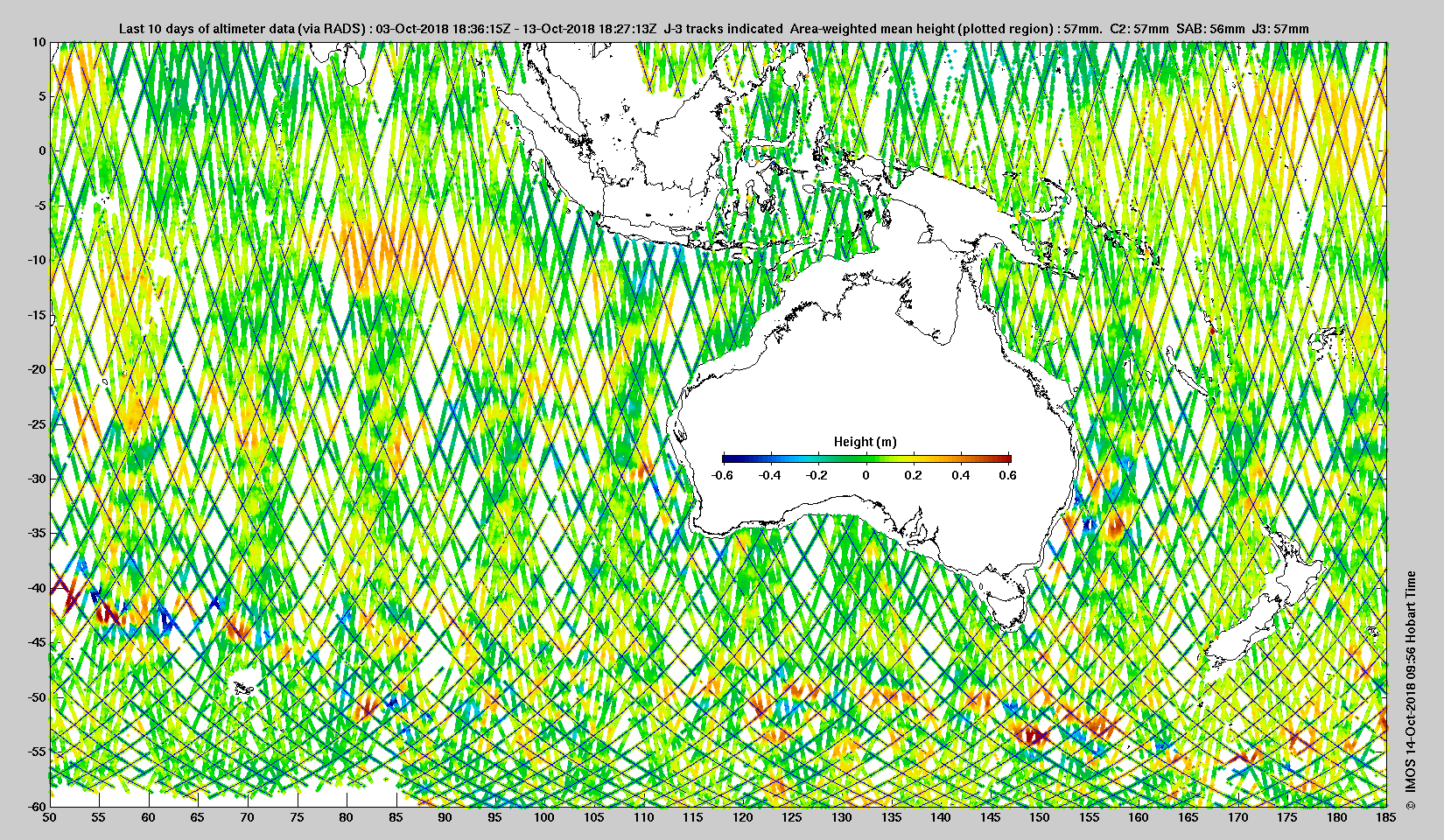Image resolution: width=1444 pixels, height=840 pixels.
Task: Select the -0.2 colorbar tick label
Action: [x=818, y=475]
